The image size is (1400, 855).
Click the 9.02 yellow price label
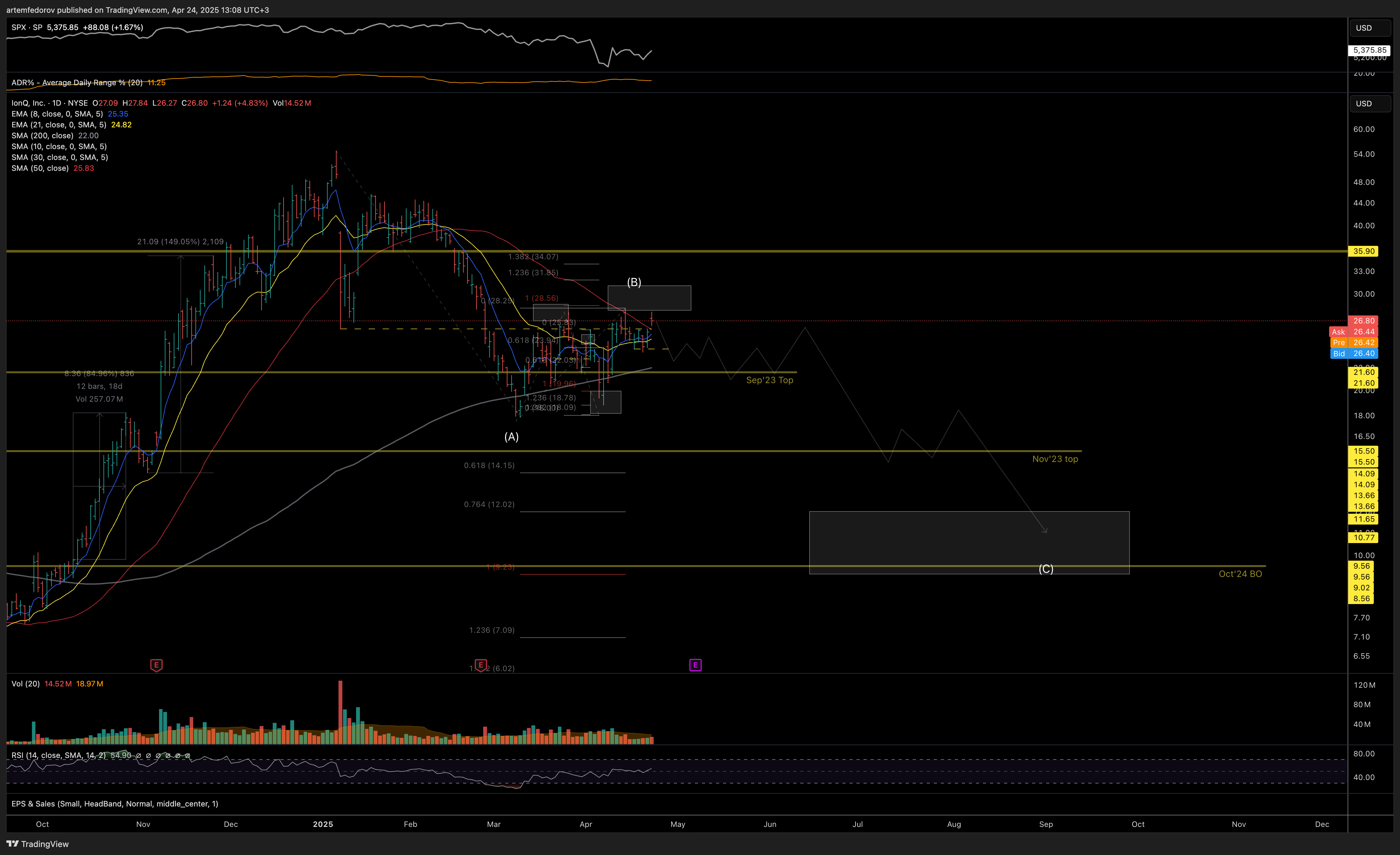tap(1361, 588)
